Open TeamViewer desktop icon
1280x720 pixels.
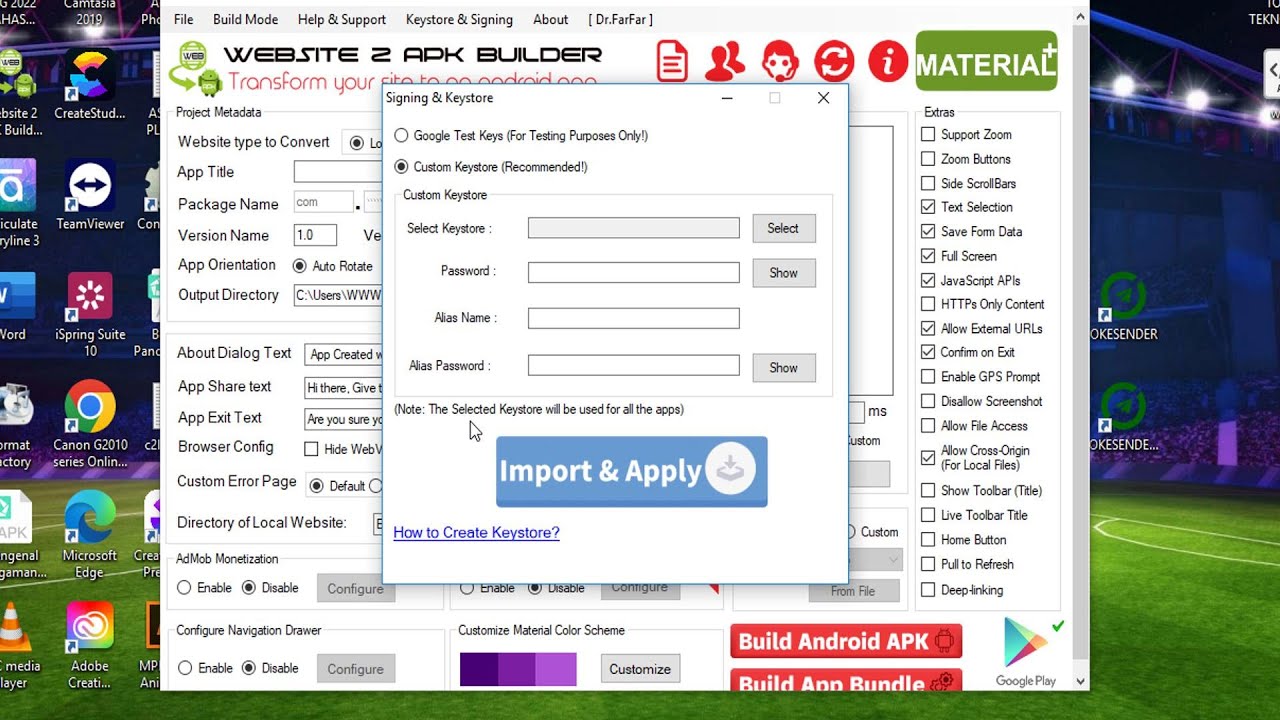pyautogui.click(x=90, y=195)
